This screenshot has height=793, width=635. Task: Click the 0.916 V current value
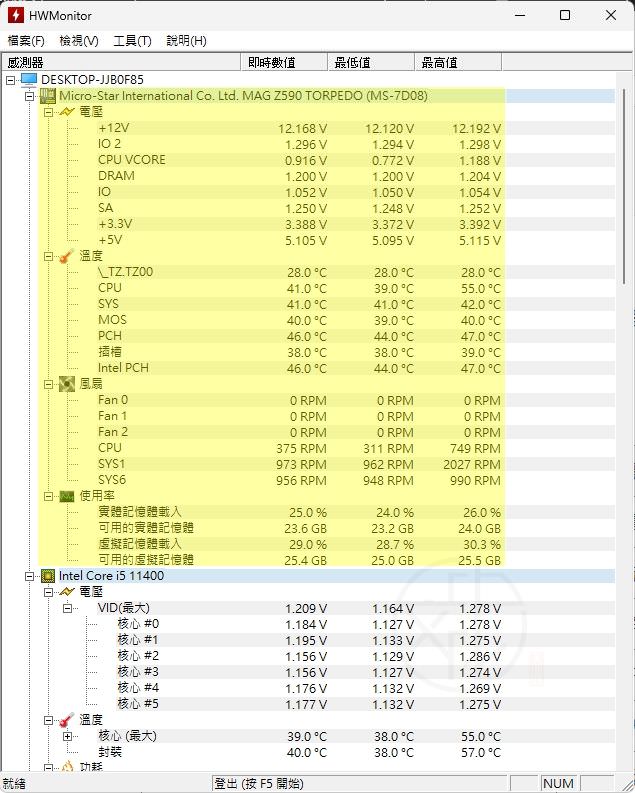pyautogui.click(x=306, y=160)
